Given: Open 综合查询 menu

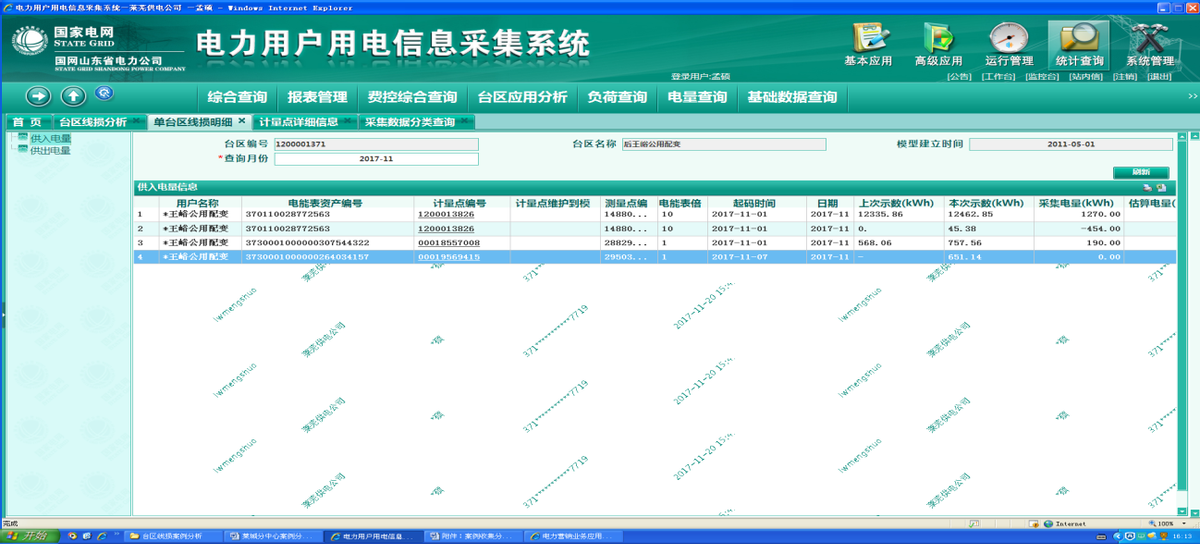Looking at the screenshot, I should click(x=237, y=97).
